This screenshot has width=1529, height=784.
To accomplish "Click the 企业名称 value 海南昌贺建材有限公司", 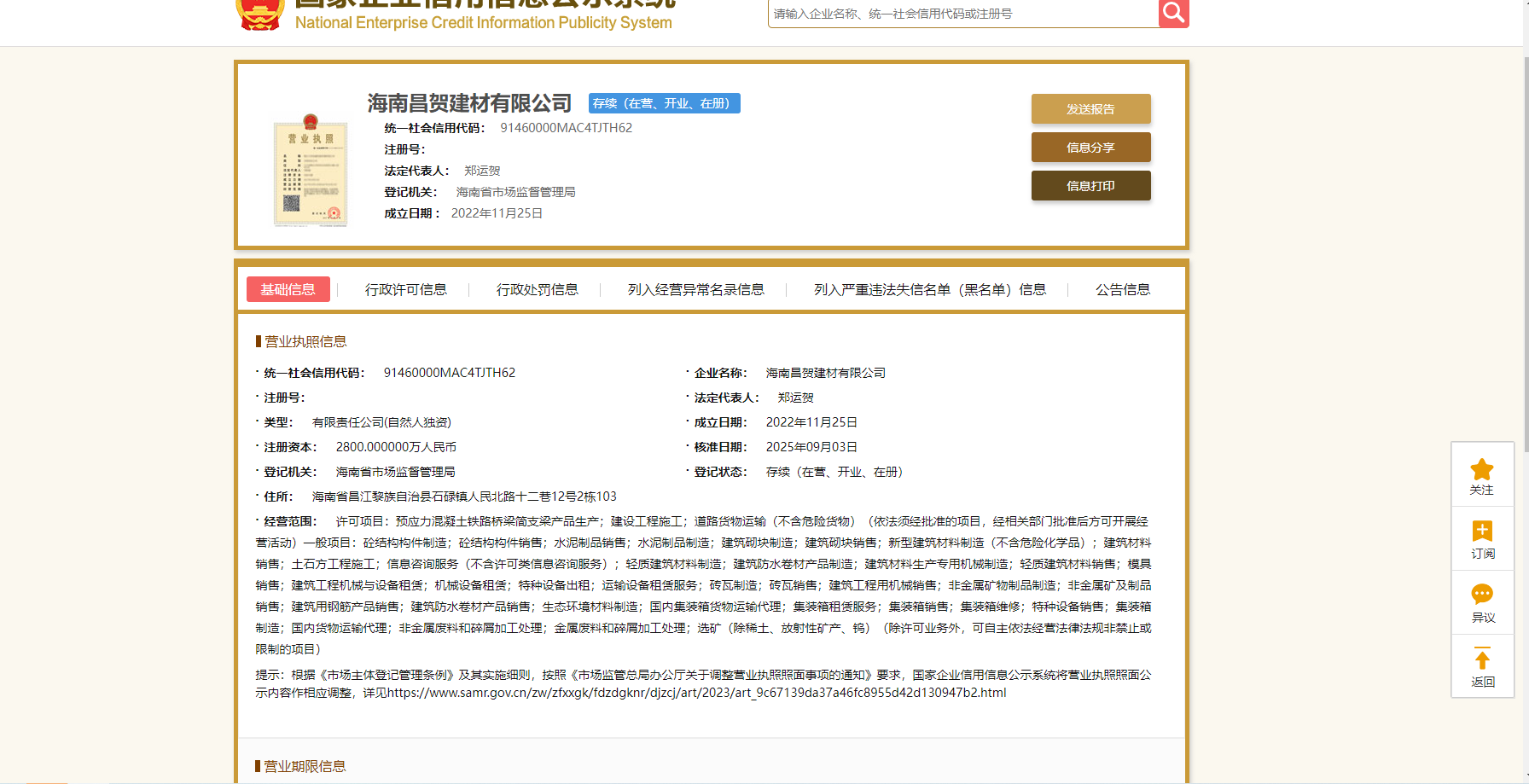I will coord(826,373).
